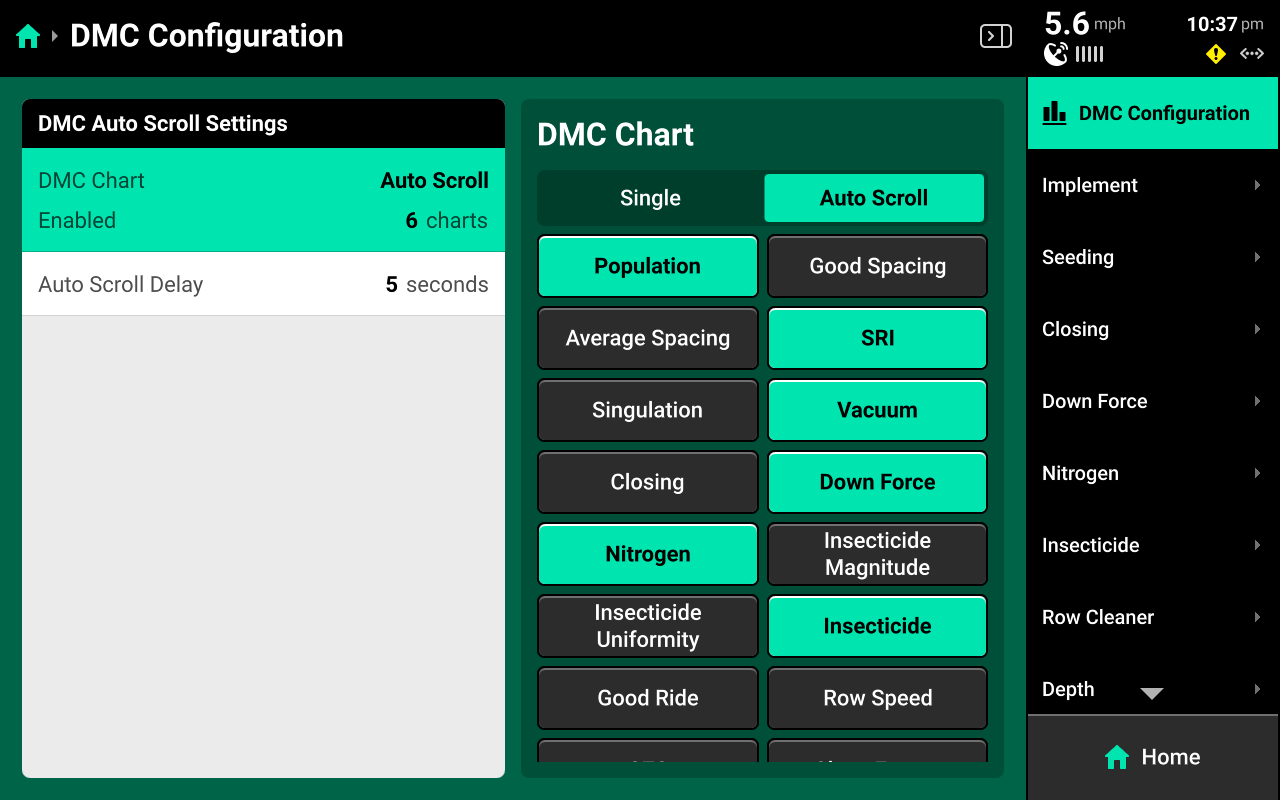Expand the Depth menu arrow

click(1257, 689)
